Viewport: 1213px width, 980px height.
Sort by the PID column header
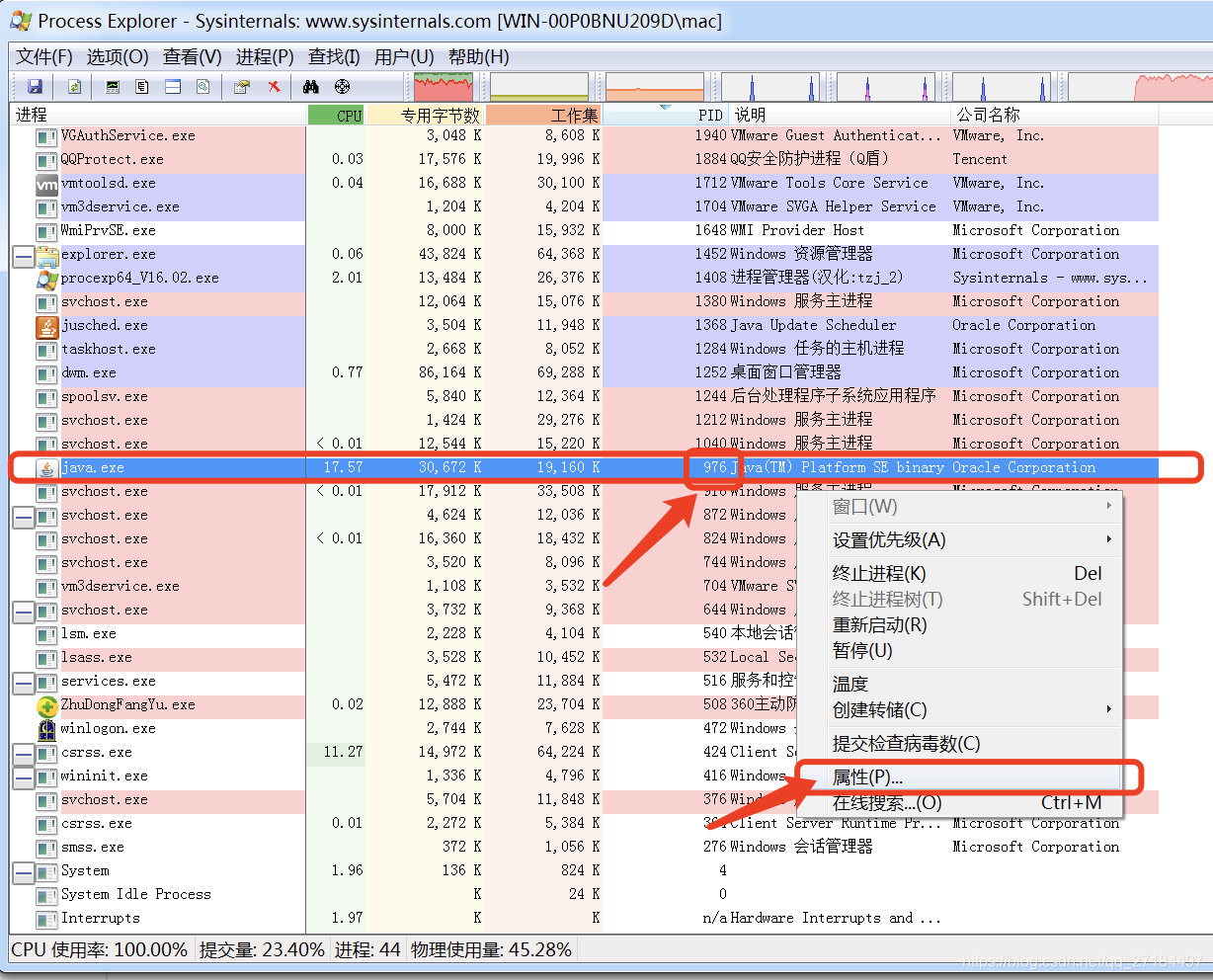[x=665, y=115]
